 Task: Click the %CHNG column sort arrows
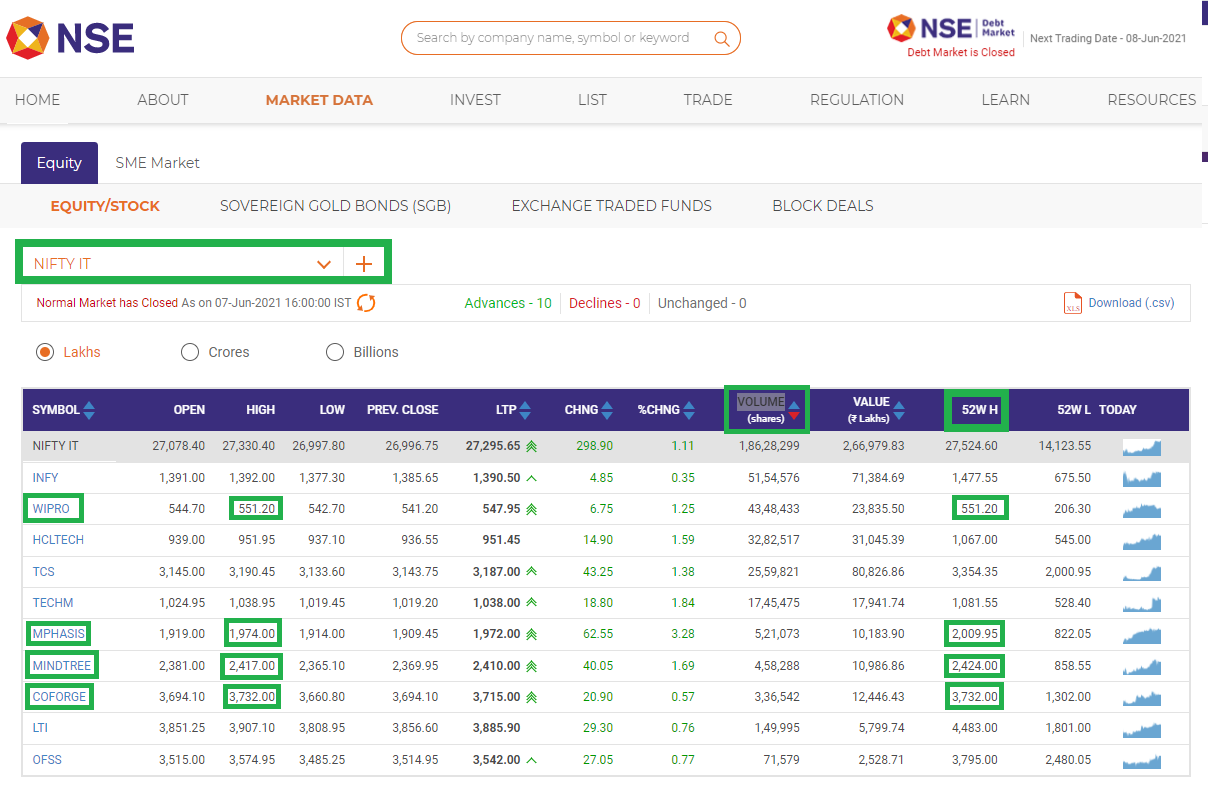[688, 410]
